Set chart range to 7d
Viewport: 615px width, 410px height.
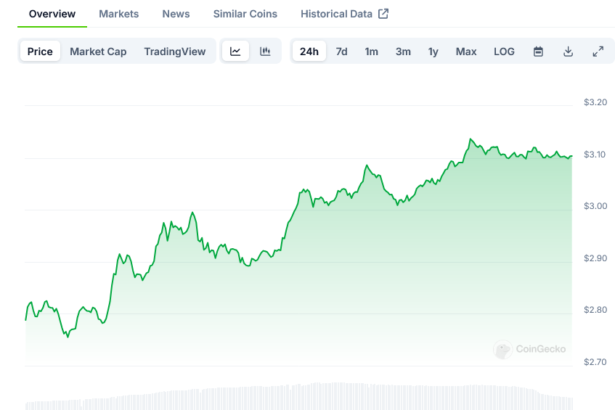pyautogui.click(x=342, y=51)
